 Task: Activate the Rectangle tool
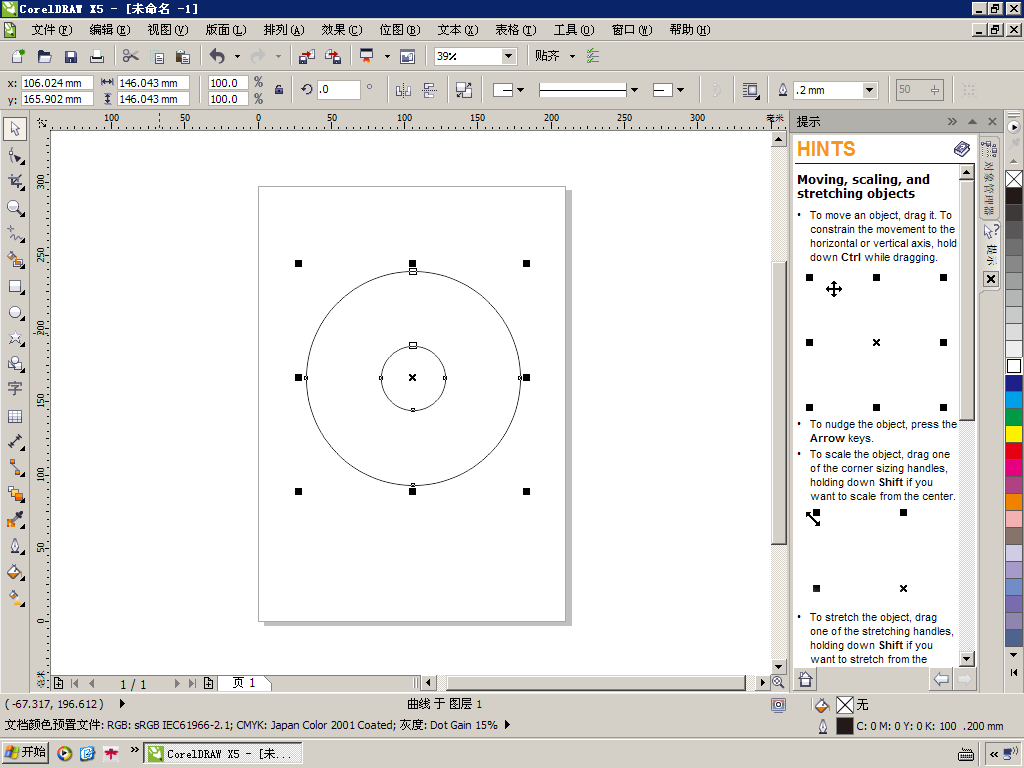(x=15, y=286)
